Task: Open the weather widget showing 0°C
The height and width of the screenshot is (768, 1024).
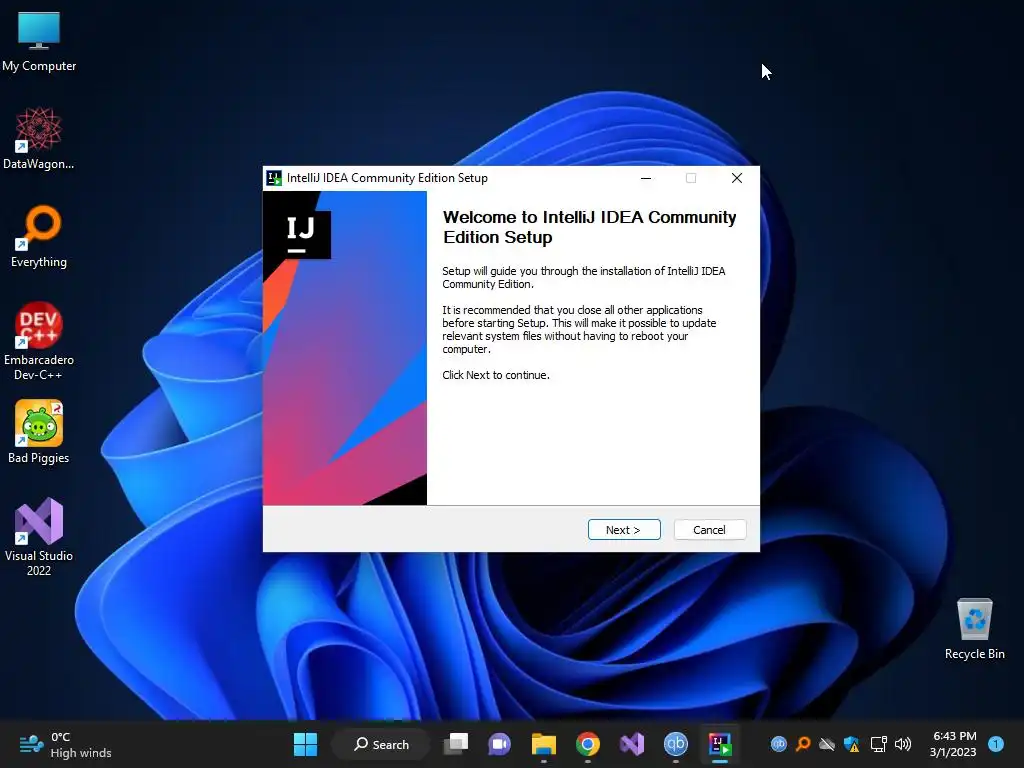Action: [65, 744]
